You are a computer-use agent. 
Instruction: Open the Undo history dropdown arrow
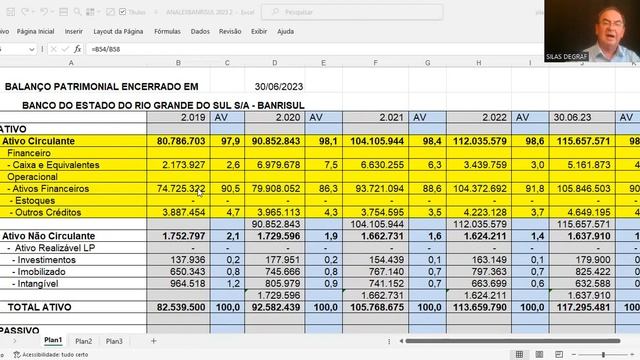pyautogui.click(x=51, y=12)
